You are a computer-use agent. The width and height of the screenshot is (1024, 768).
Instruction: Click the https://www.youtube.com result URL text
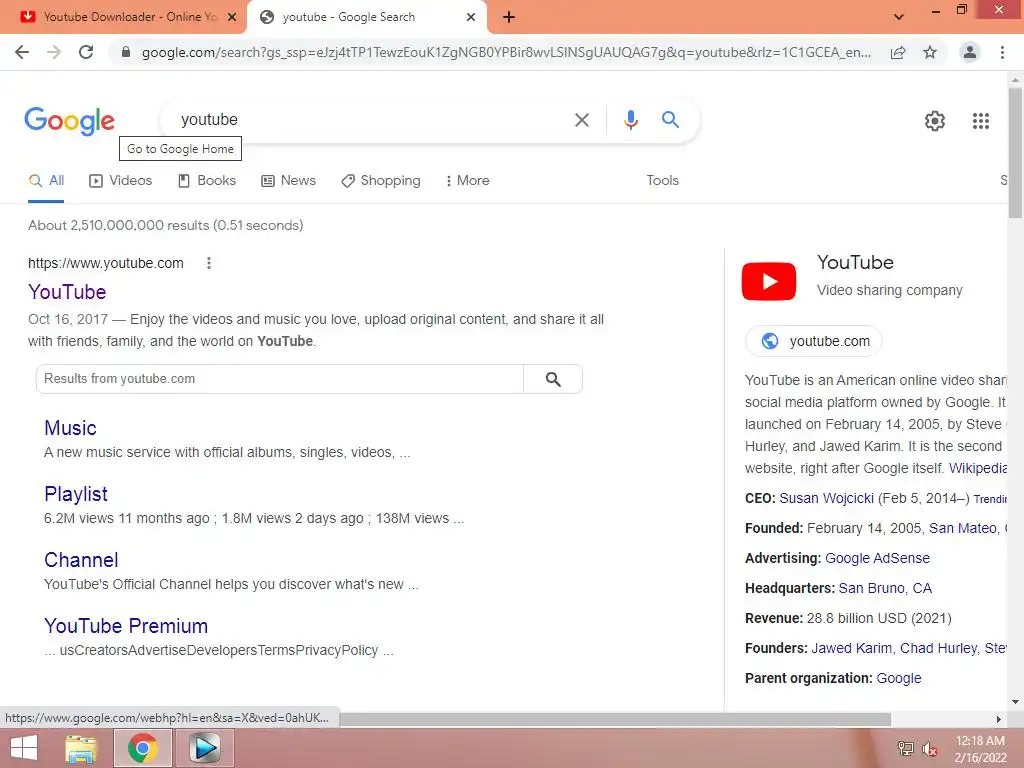[106, 263]
